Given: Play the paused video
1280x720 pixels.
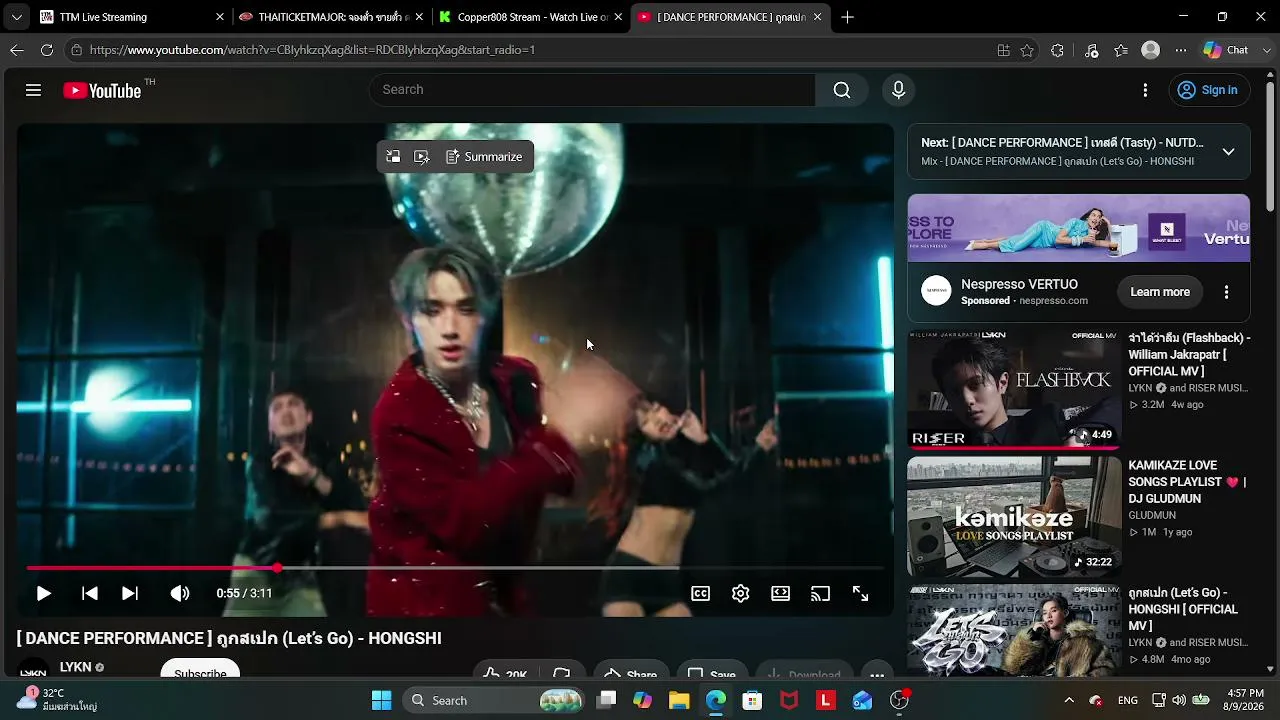Looking at the screenshot, I should click(x=43, y=593).
